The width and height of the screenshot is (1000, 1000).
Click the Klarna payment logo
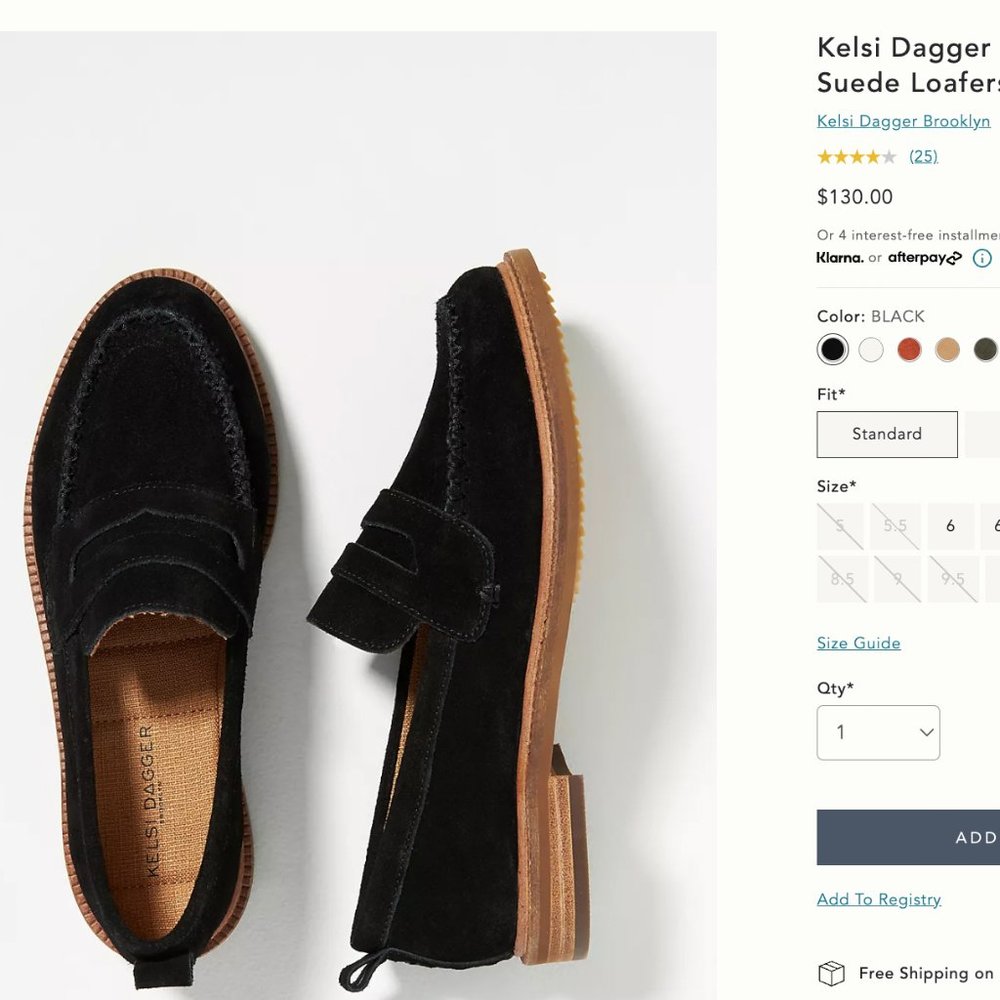pos(838,258)
